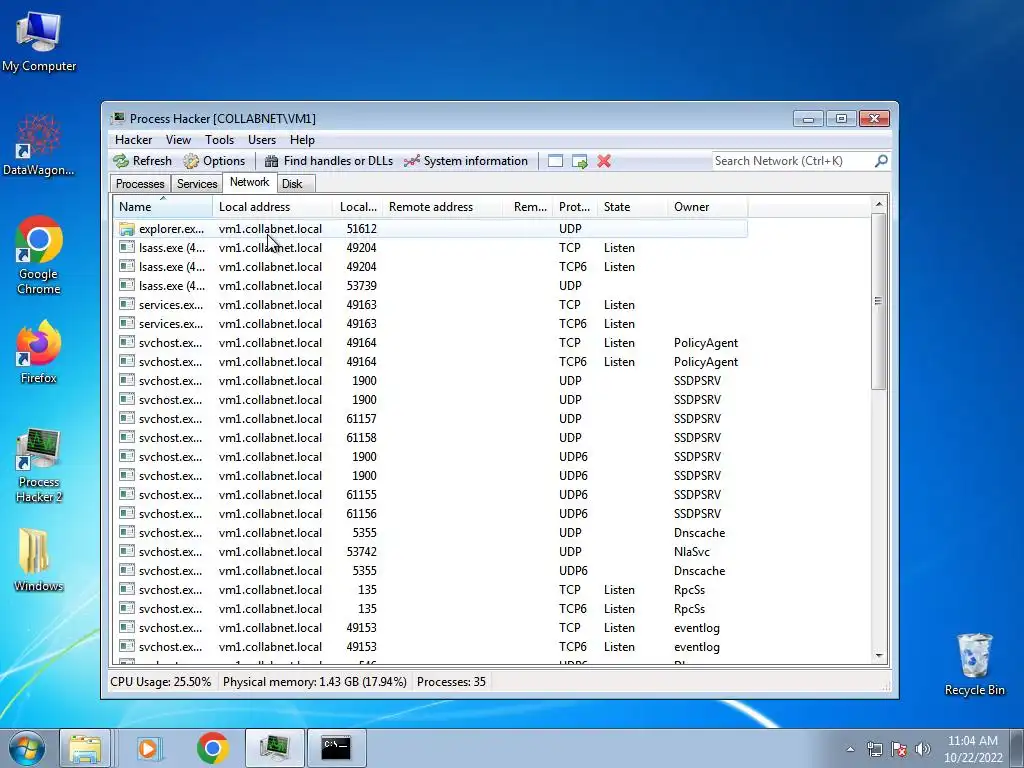Open the Hacker menu
The height and width of the screenshot is (768, 1024).
click(x=133, y=140)
